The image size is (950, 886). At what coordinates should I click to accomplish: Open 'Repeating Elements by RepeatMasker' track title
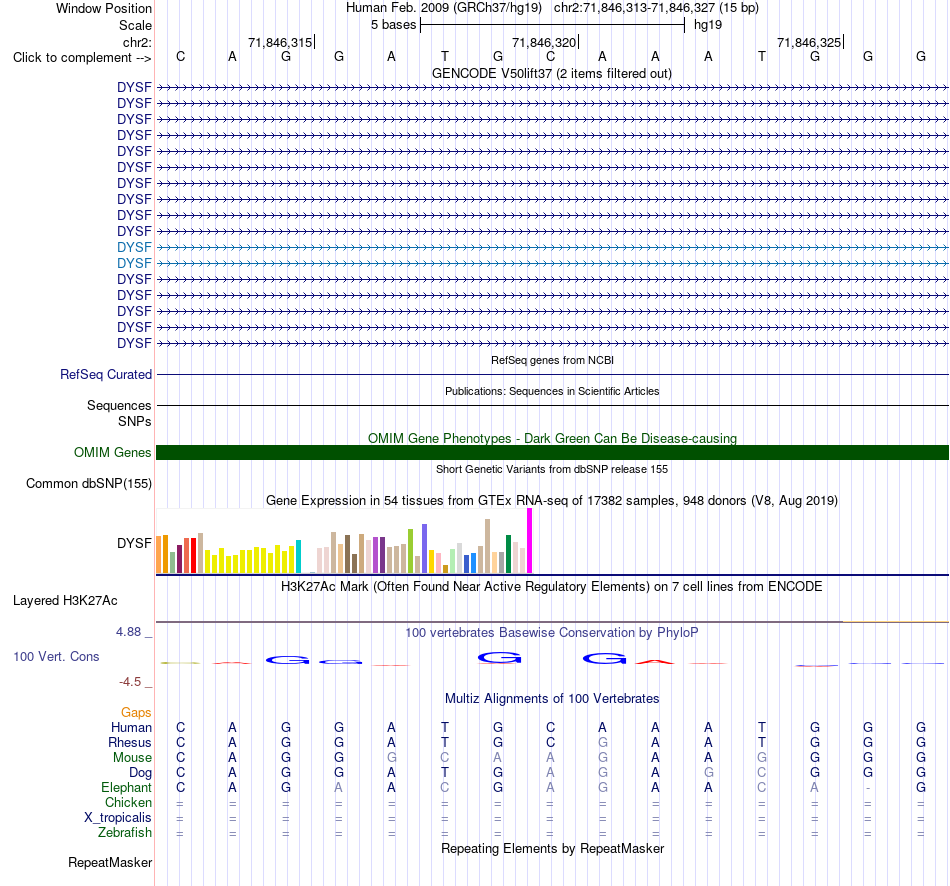tap(552, 848)
